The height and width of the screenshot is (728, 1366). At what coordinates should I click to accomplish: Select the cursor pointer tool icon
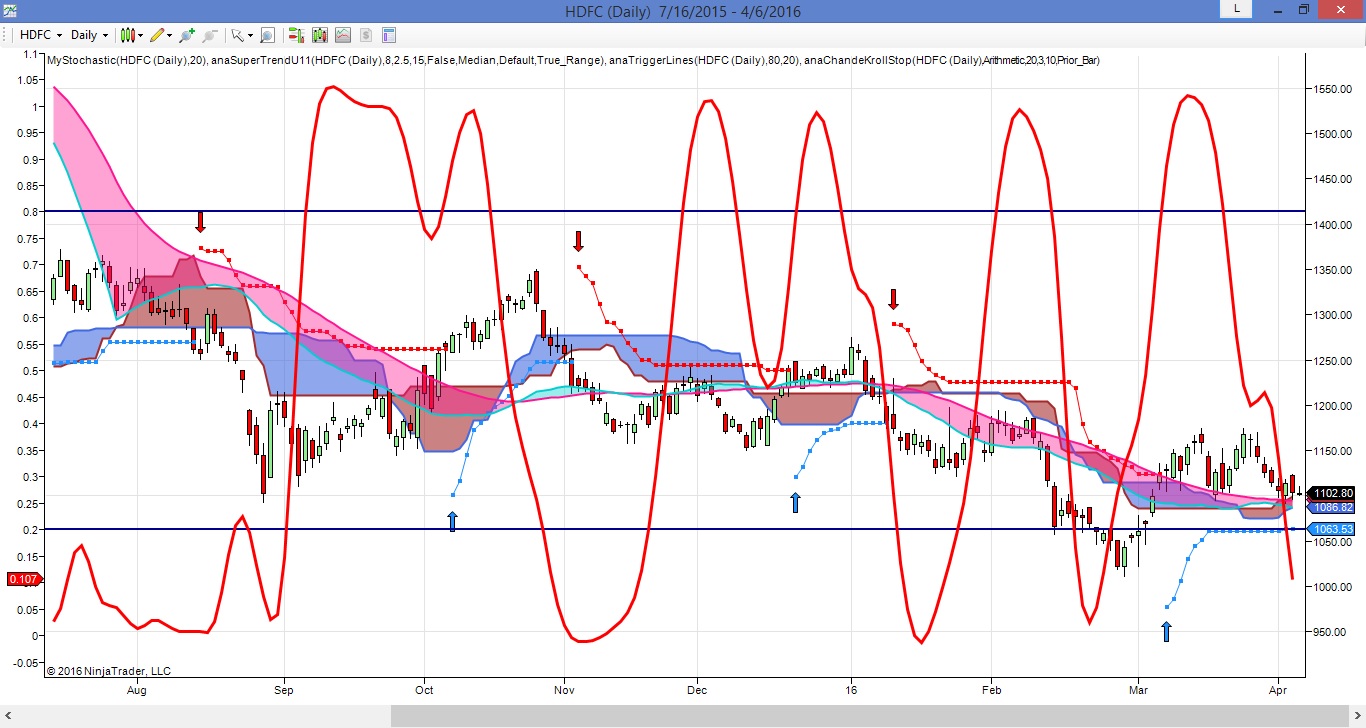click(237, 35)
